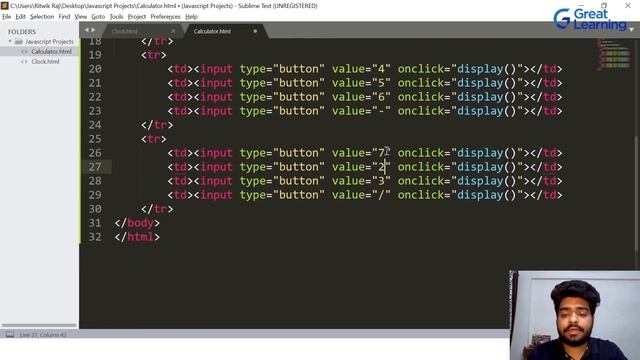Place cursor on value "3" on line 28
The width and height of the screenshot is (640, 360).
381,181
